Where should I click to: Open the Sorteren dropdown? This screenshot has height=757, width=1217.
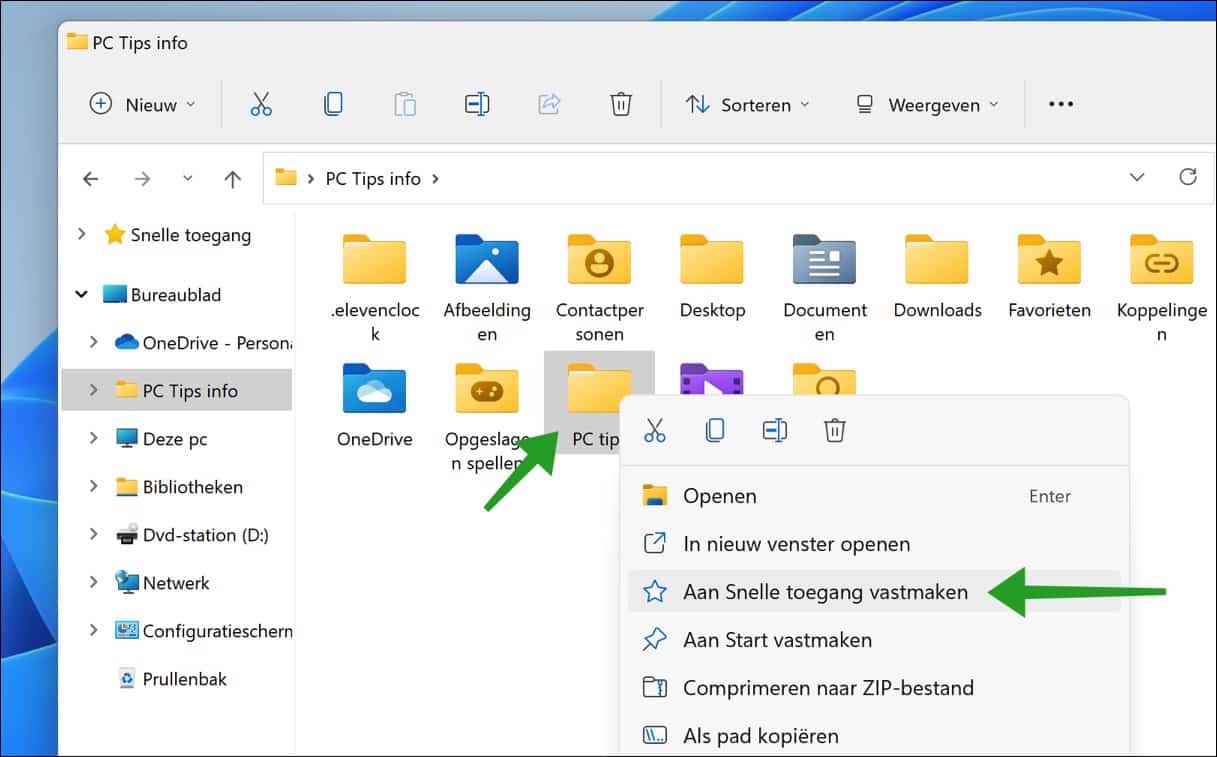click(748, 104)
